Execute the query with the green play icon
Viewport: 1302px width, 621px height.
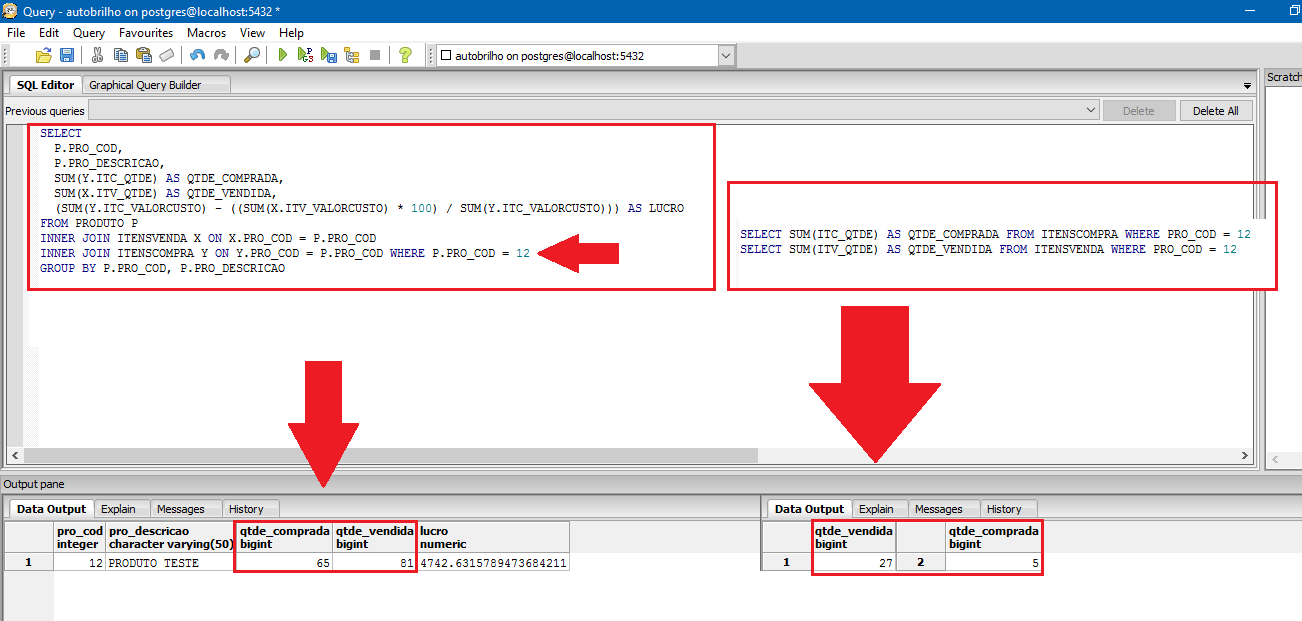click(283, 55)
